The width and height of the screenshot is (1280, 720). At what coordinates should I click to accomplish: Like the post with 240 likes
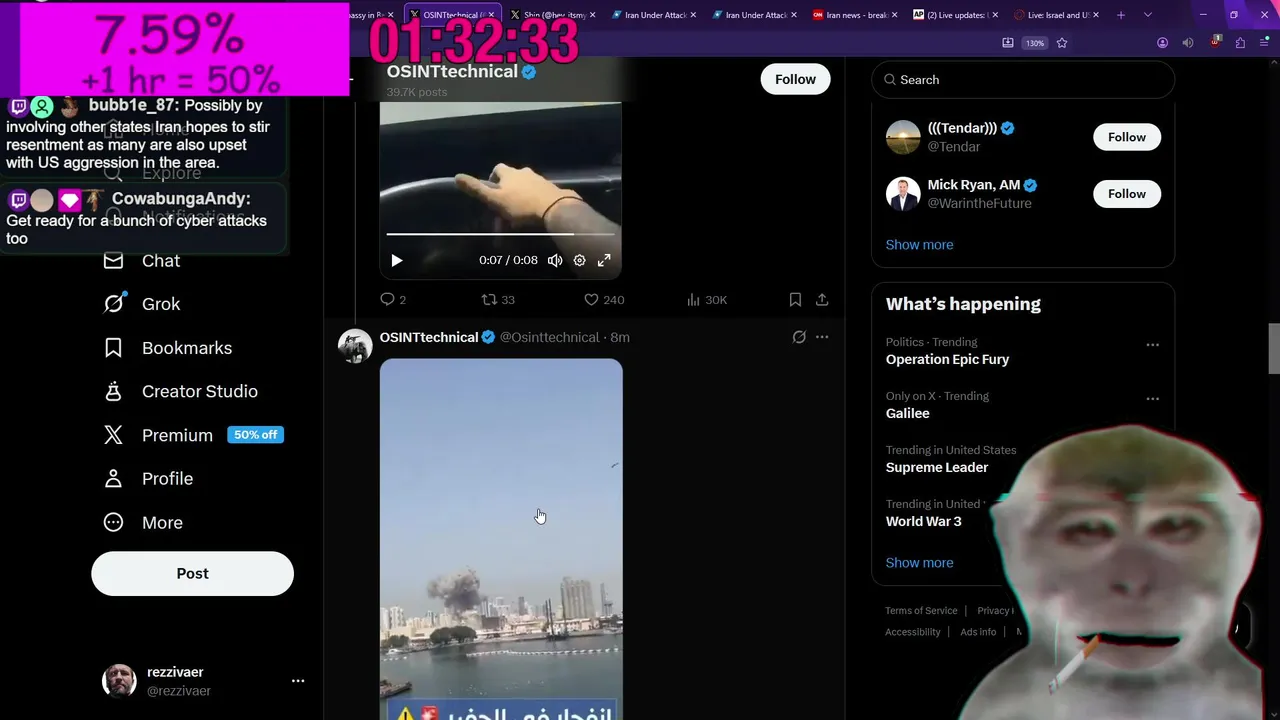click(x=604, y=299)
